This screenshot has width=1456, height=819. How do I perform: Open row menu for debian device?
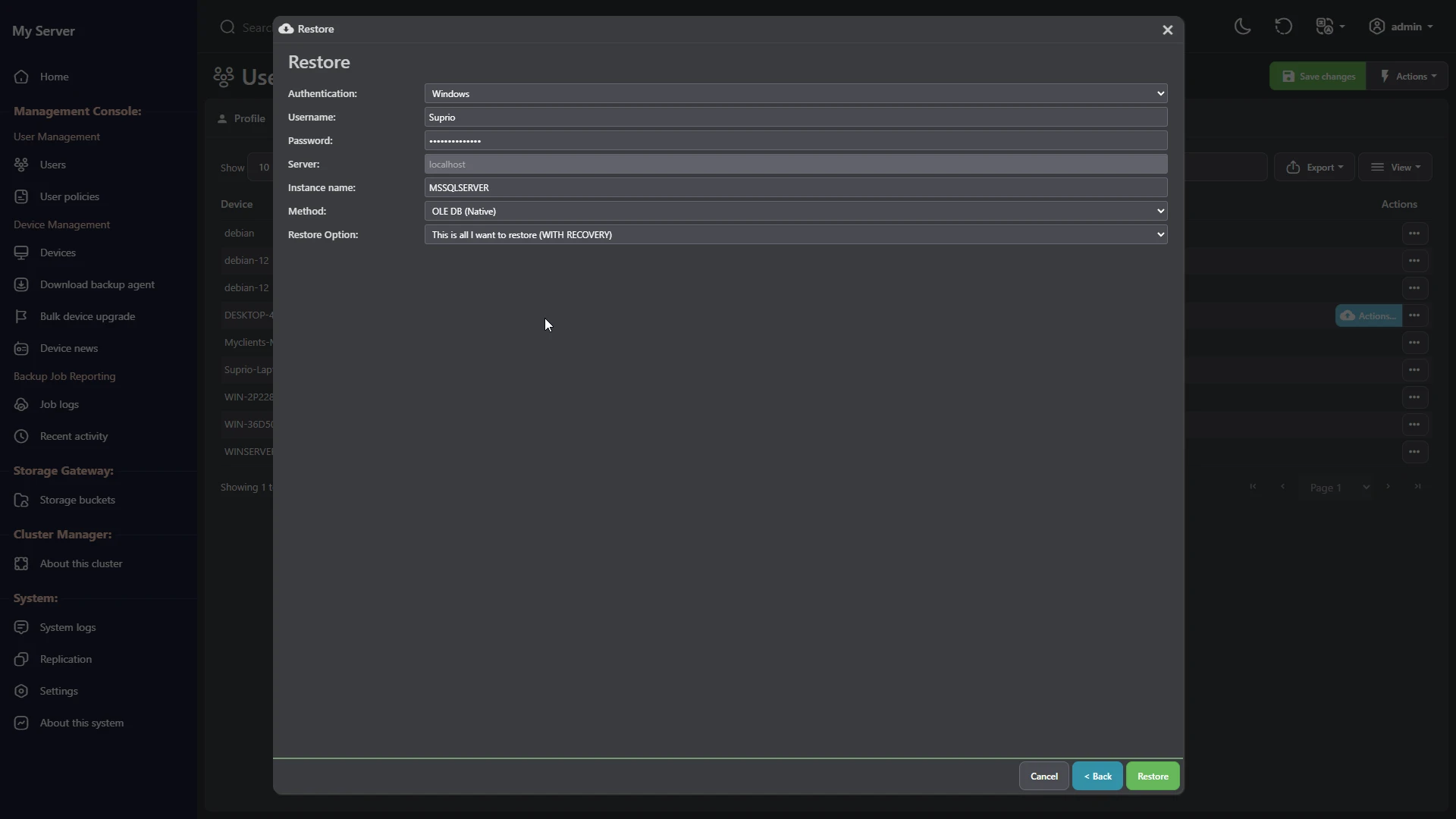click(x=1414, y=234)
